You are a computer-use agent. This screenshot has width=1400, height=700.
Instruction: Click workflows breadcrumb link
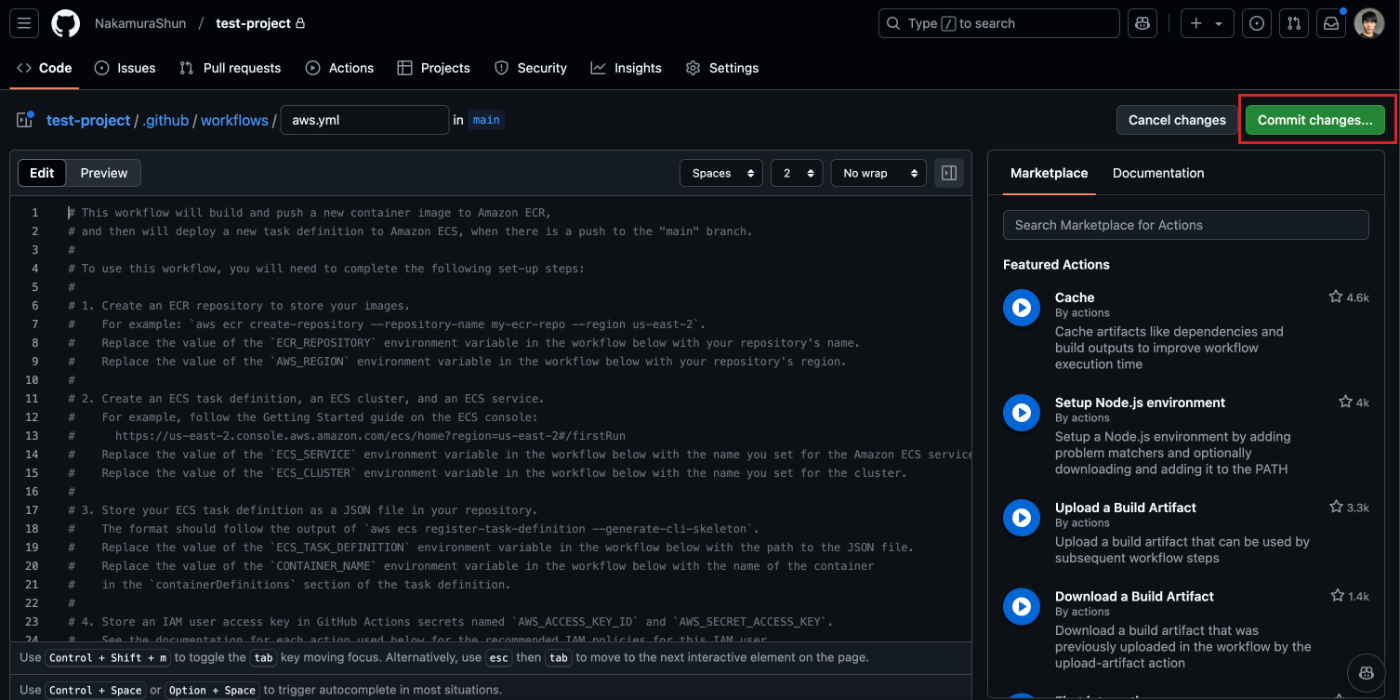click(x=234, y=120)
